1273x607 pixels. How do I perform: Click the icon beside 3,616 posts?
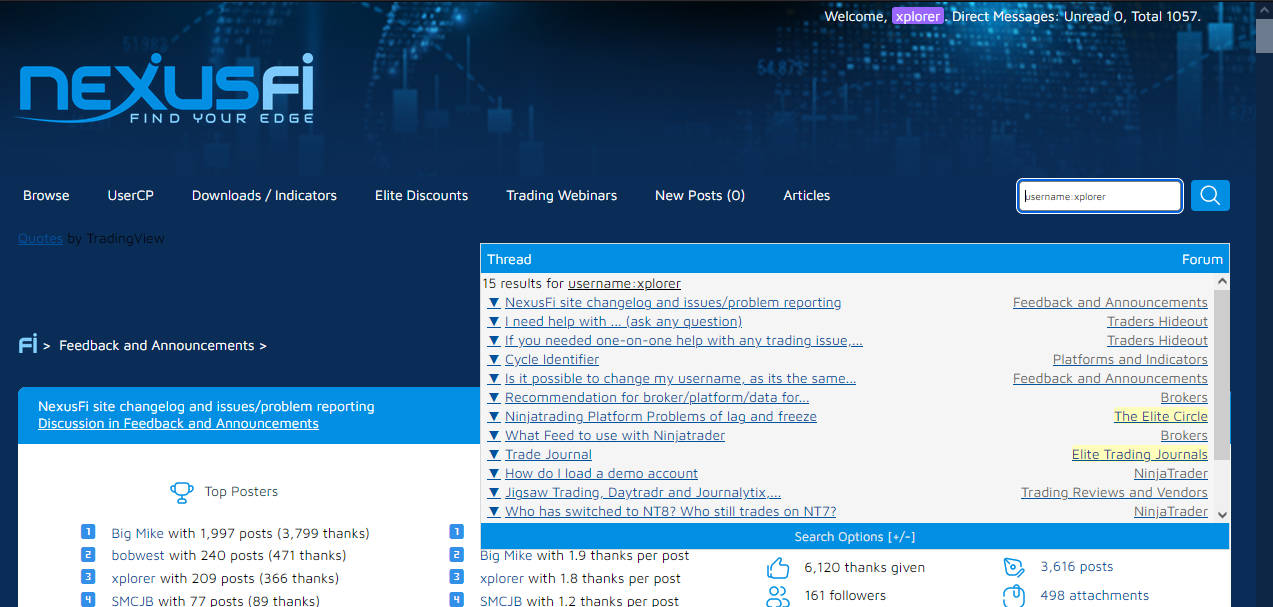tap(1014, 567)
